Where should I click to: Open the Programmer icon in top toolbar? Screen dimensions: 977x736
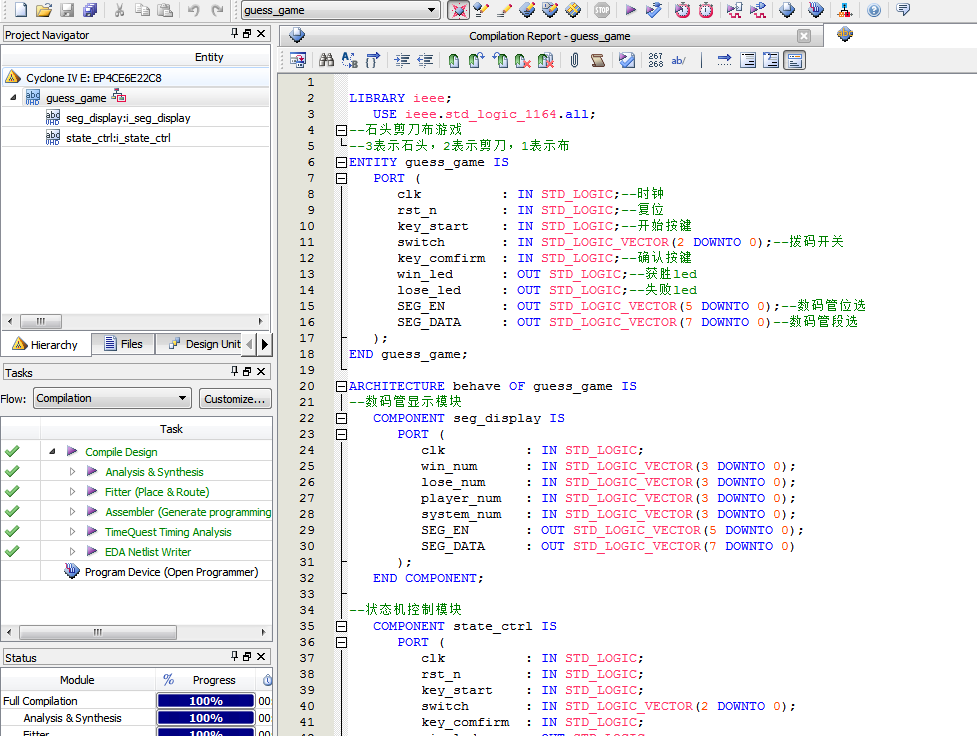(x=816, y=9)
